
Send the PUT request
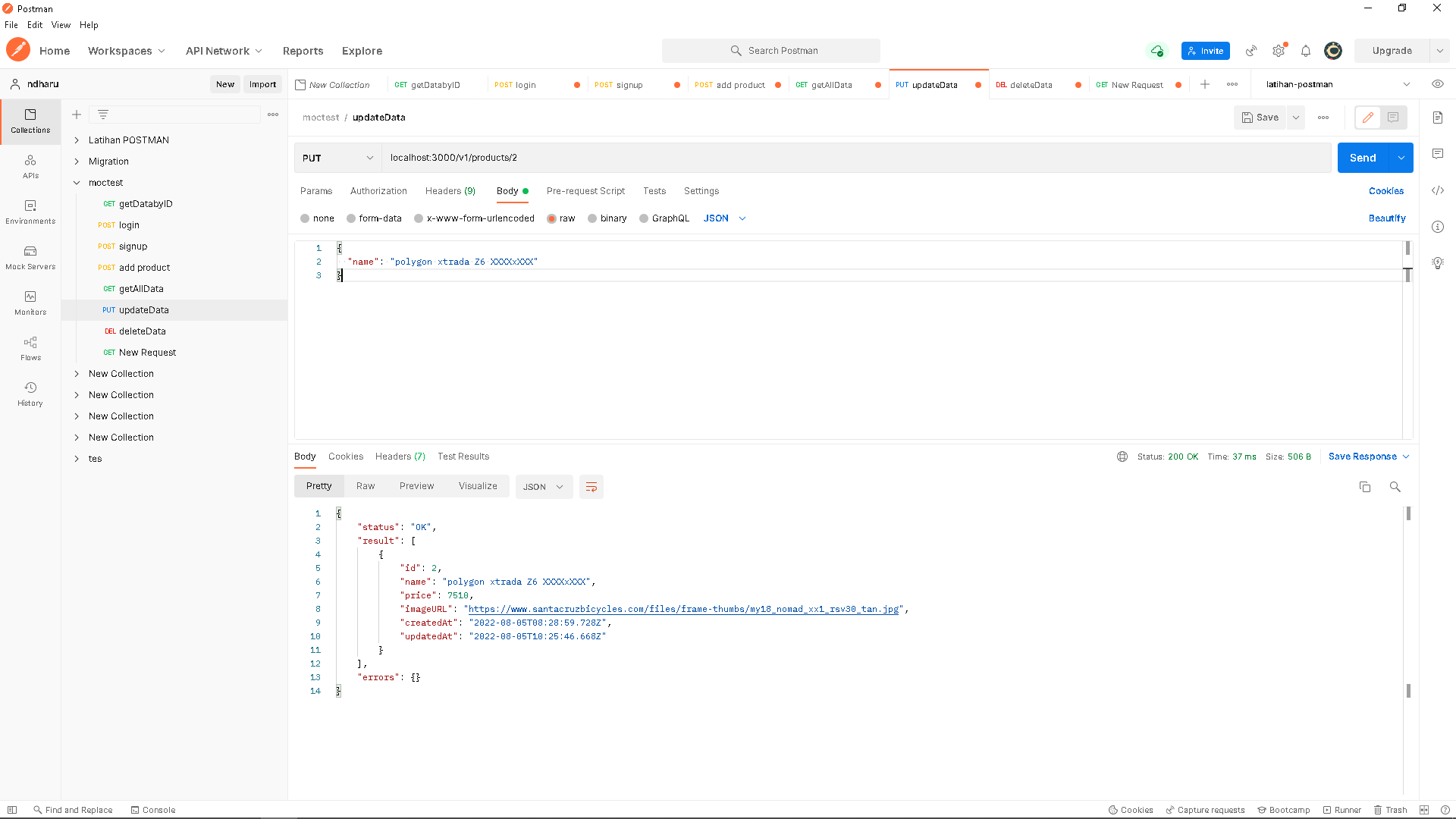[1363, 158]
